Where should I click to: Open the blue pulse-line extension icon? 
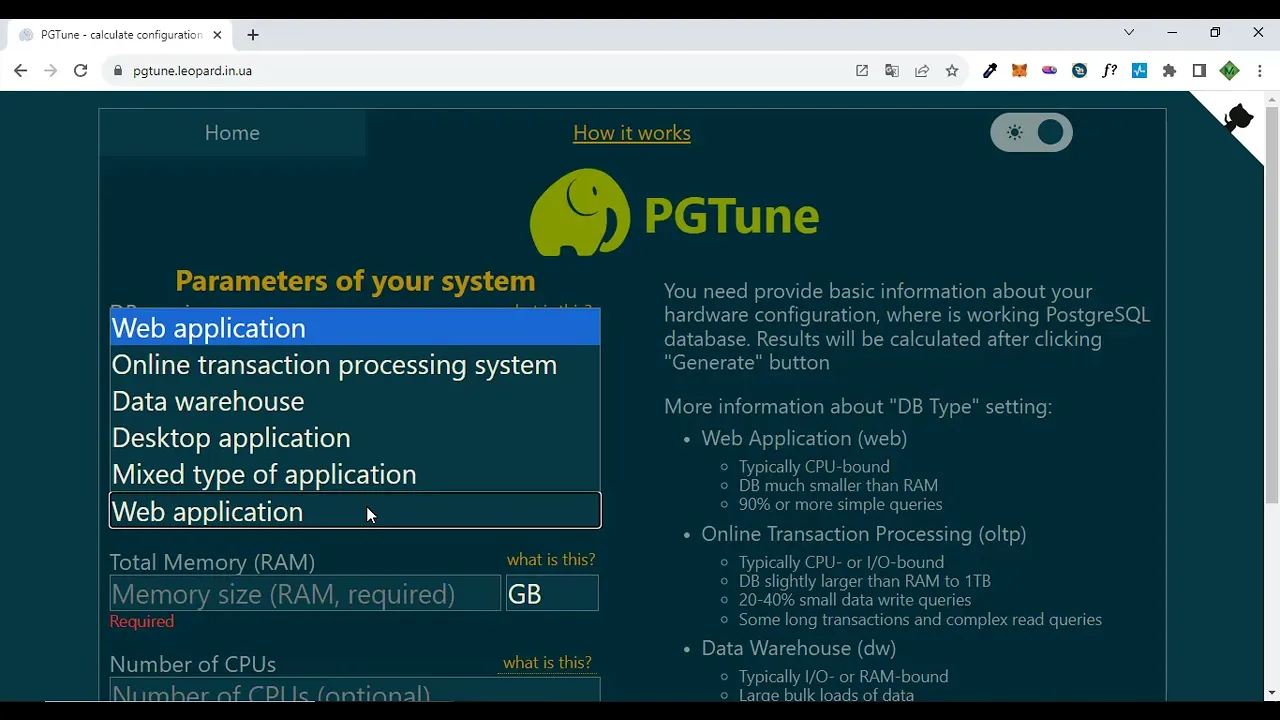(x=1139, y=71)
